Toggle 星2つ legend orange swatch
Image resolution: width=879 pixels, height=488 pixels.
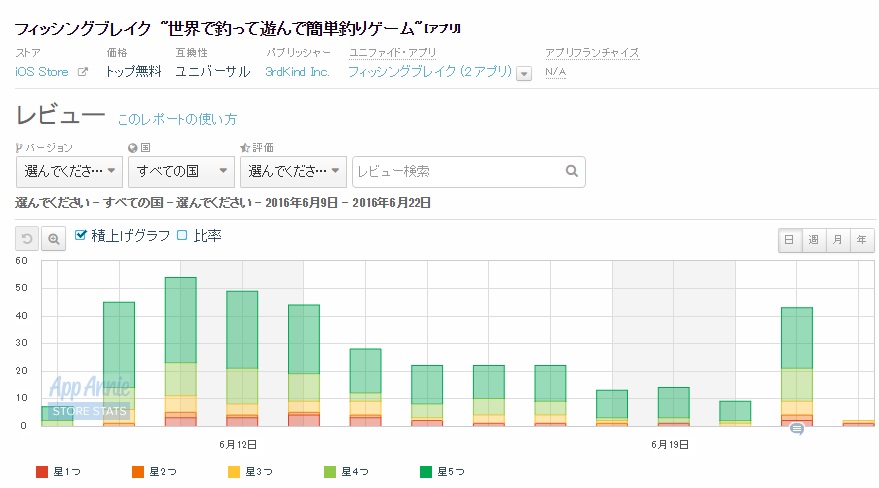point(138,472)
